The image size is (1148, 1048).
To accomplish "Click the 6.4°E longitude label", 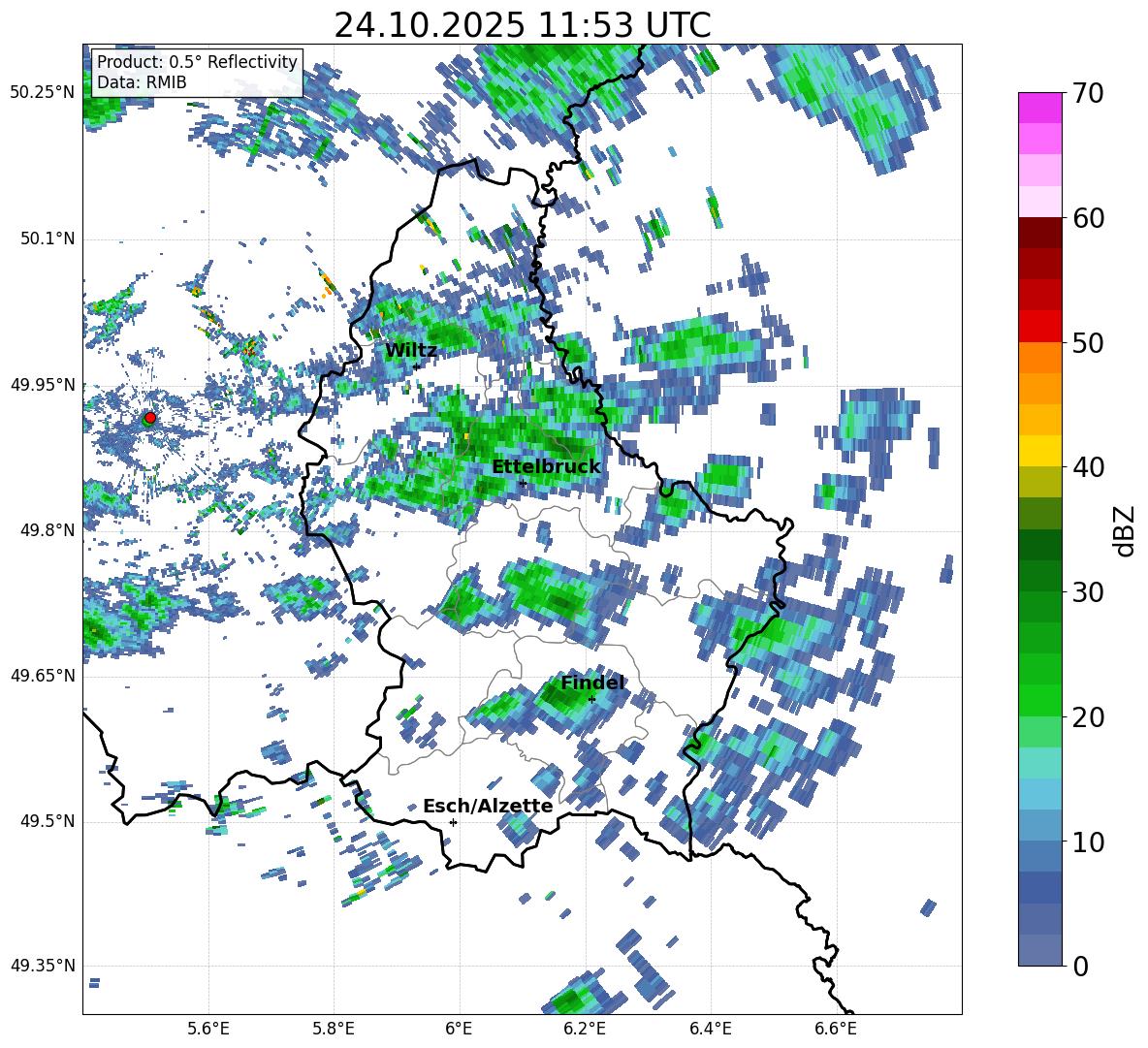I will click(x=710, y=1029).
